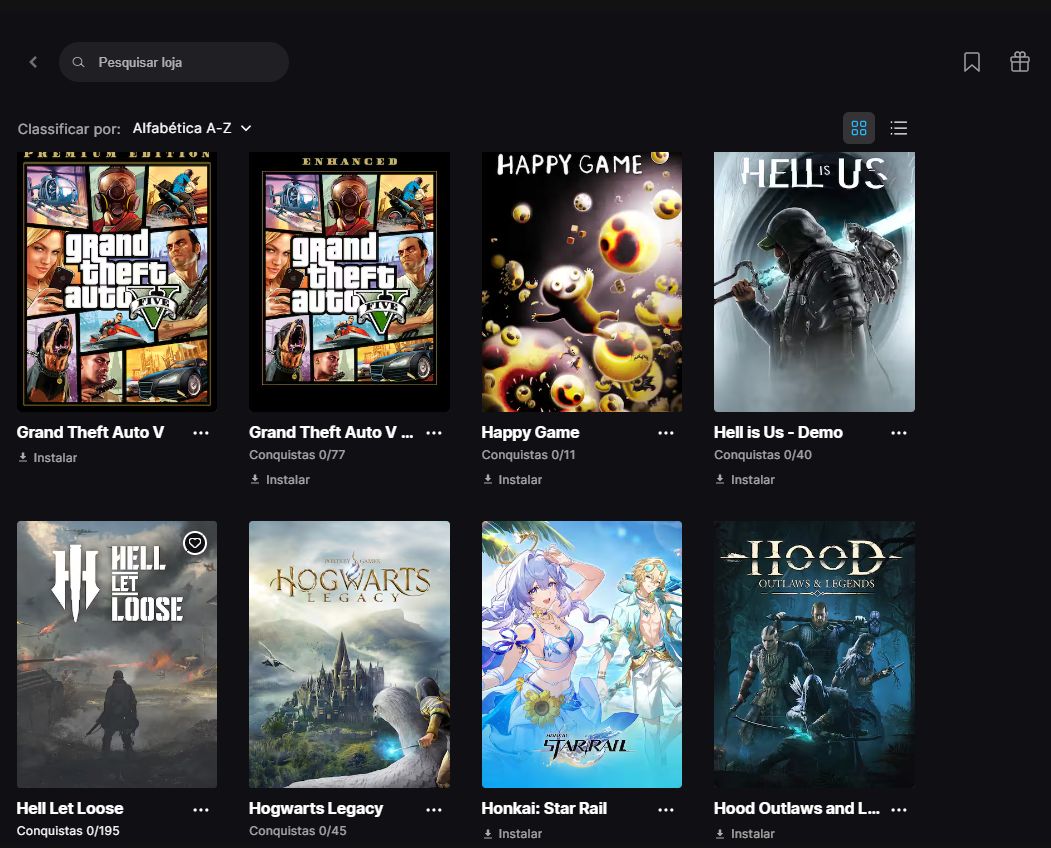Open more options for Happy Game
1051x848 pixels.
pyautogui.click(x=666, y=433)
